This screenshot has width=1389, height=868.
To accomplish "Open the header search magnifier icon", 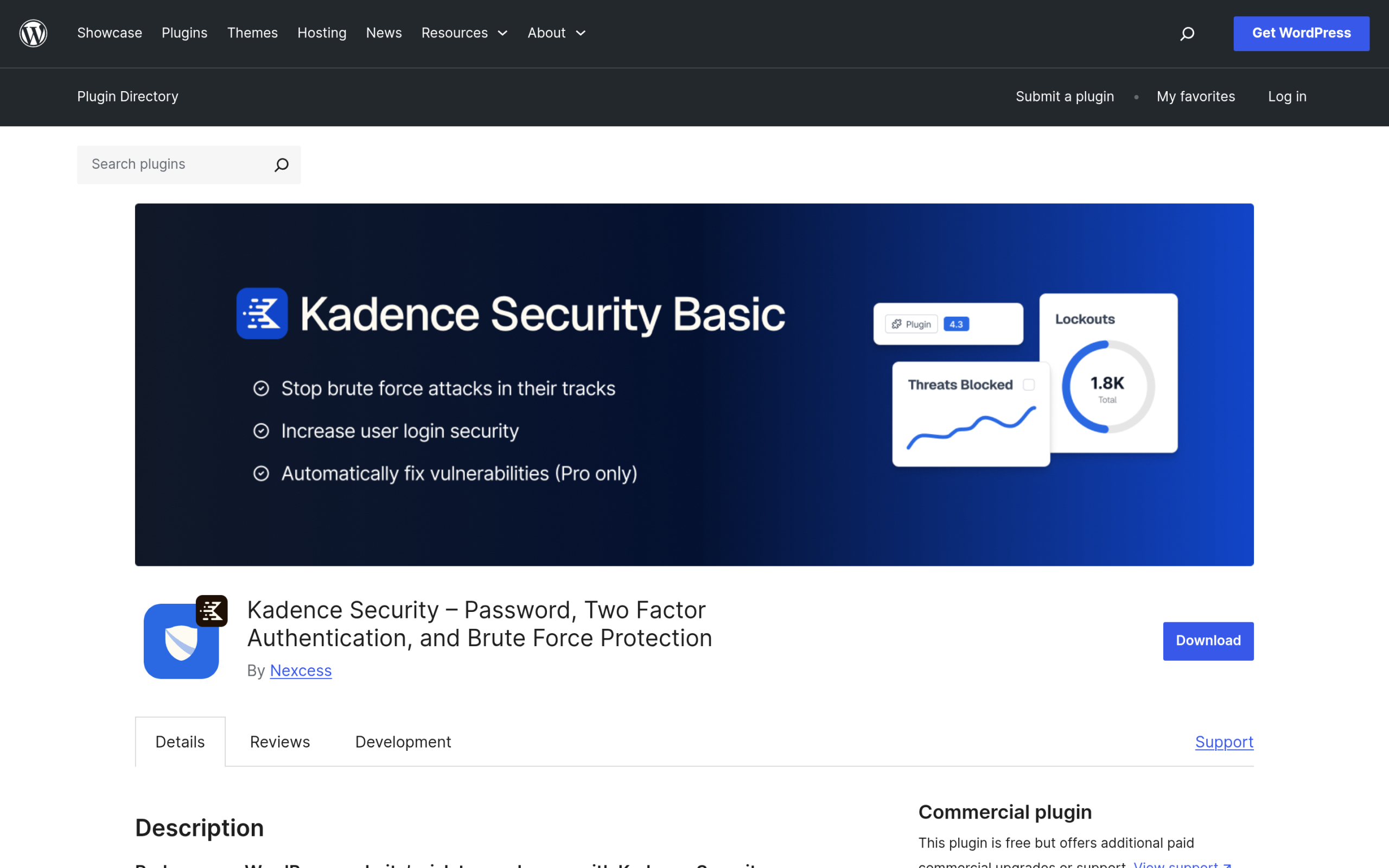I will pyautogui.click(x=1187, y=34).
